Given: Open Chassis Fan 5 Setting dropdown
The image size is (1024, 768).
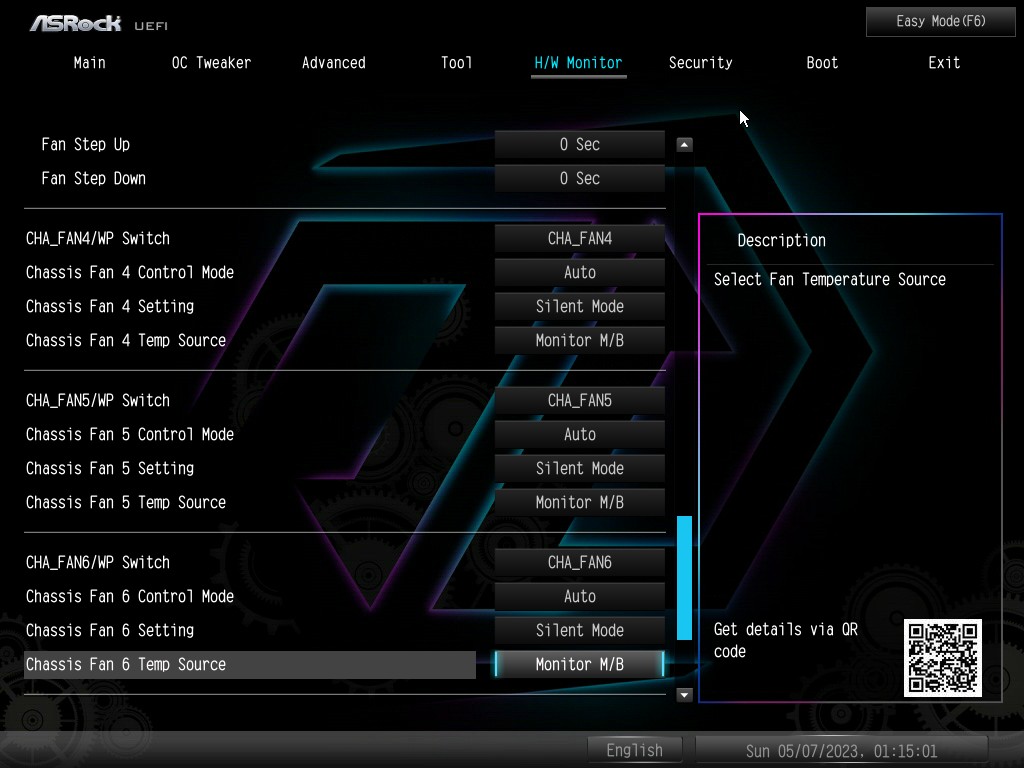Looking at the screenshot, I should click(x=579, y=468).
